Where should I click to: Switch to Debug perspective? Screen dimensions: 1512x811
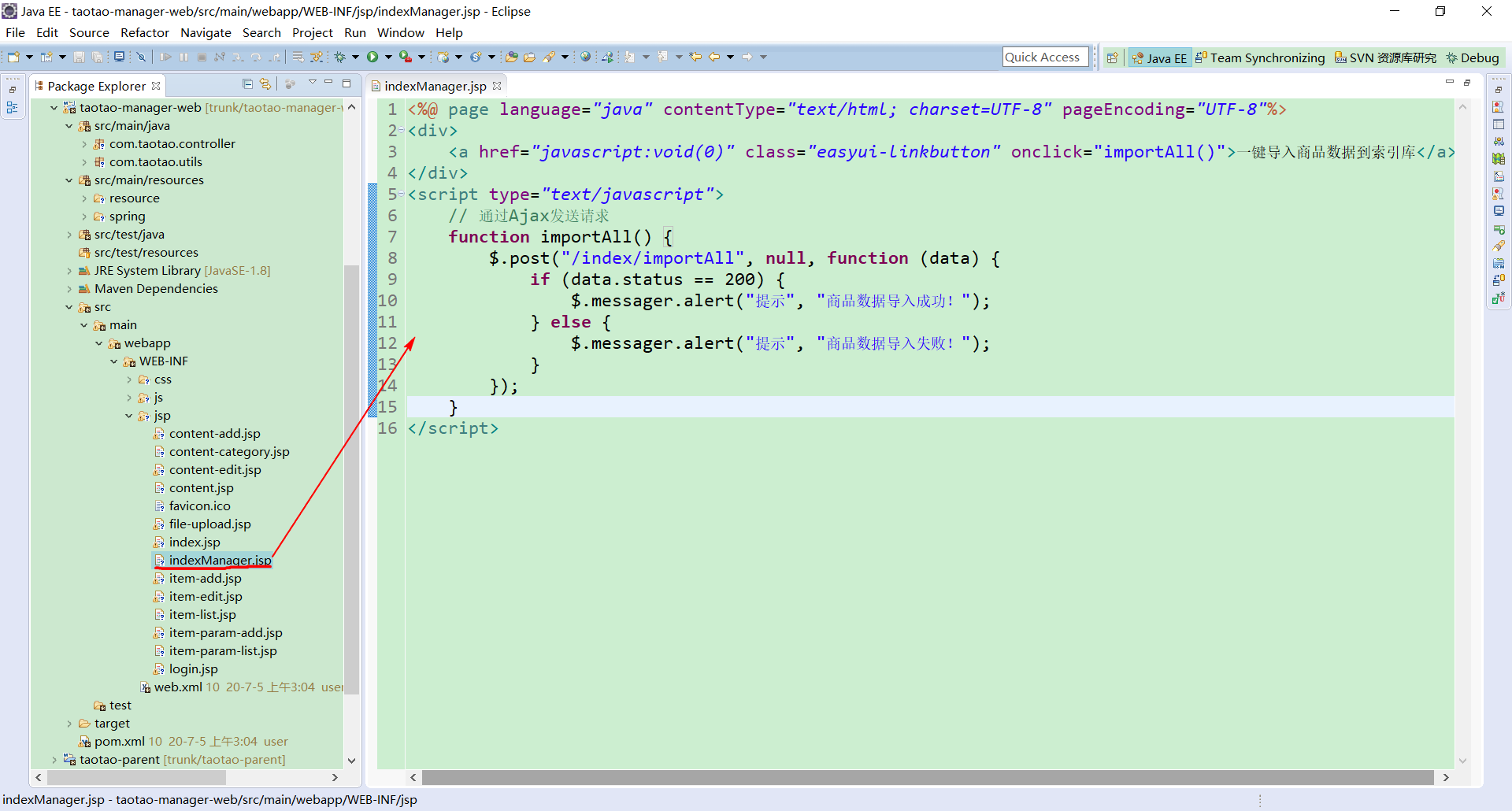point(1472,57)
